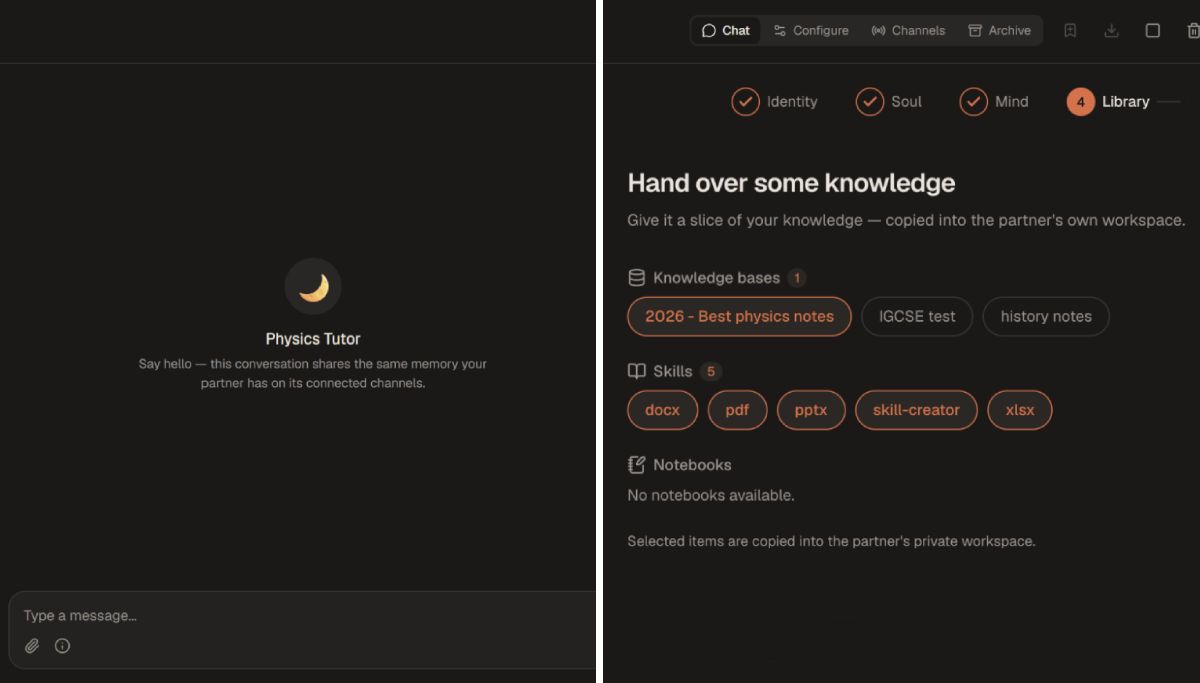Click the bookmark icon in top toolbar
The width and height of the screenshot is (1200, 683).
point(1070,31)
